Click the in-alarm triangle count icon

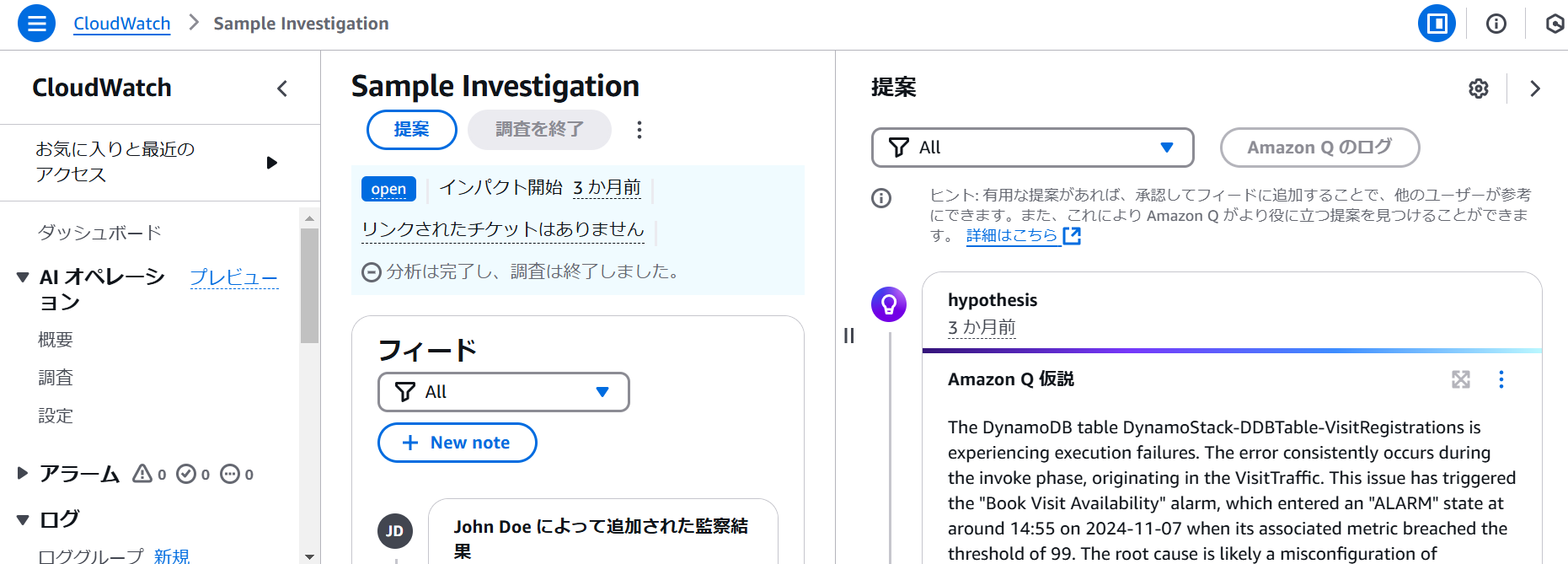(x=143, y=474)
